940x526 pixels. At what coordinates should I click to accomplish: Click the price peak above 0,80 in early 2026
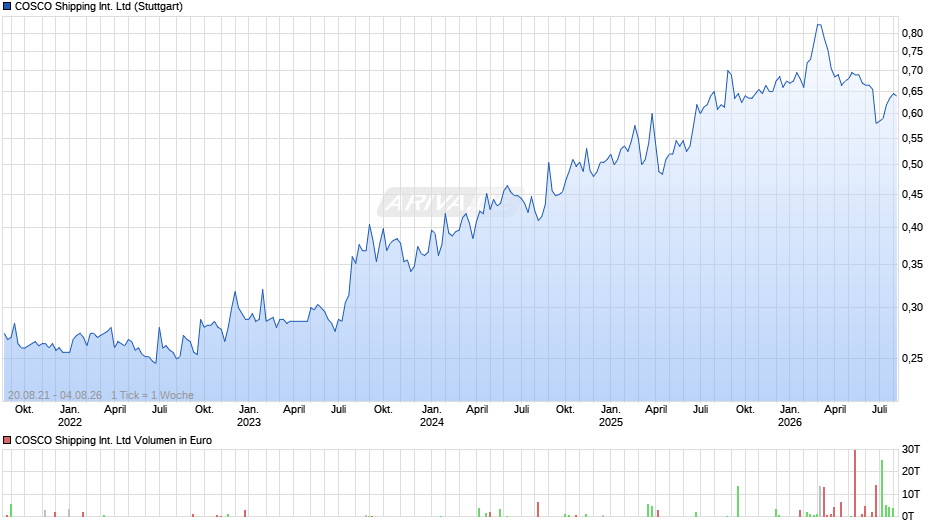point(819,25)
